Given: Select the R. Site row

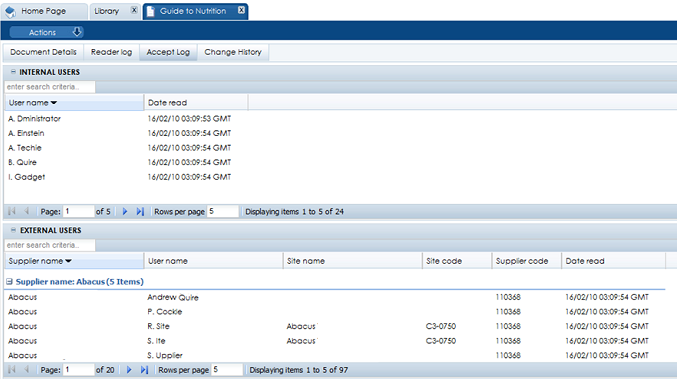Looking at the screenshot, I should tap(335, 326).
